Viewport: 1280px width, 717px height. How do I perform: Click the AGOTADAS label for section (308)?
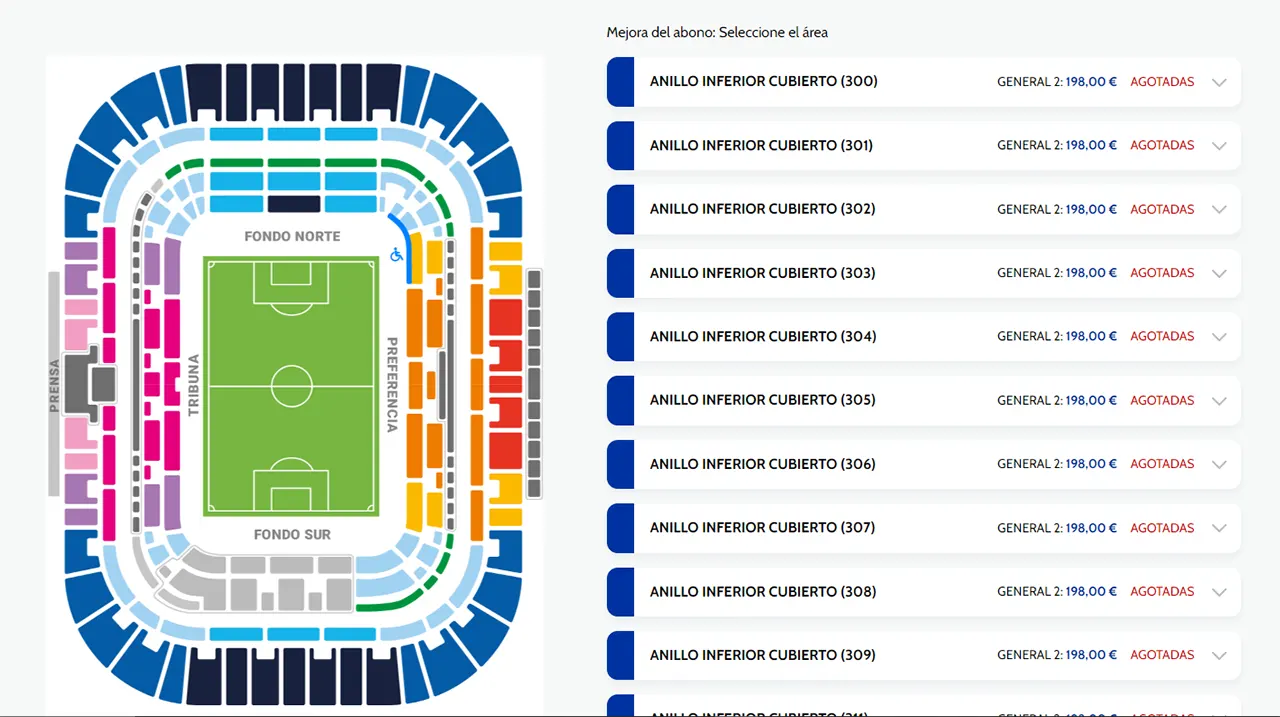coord(1162,591)
